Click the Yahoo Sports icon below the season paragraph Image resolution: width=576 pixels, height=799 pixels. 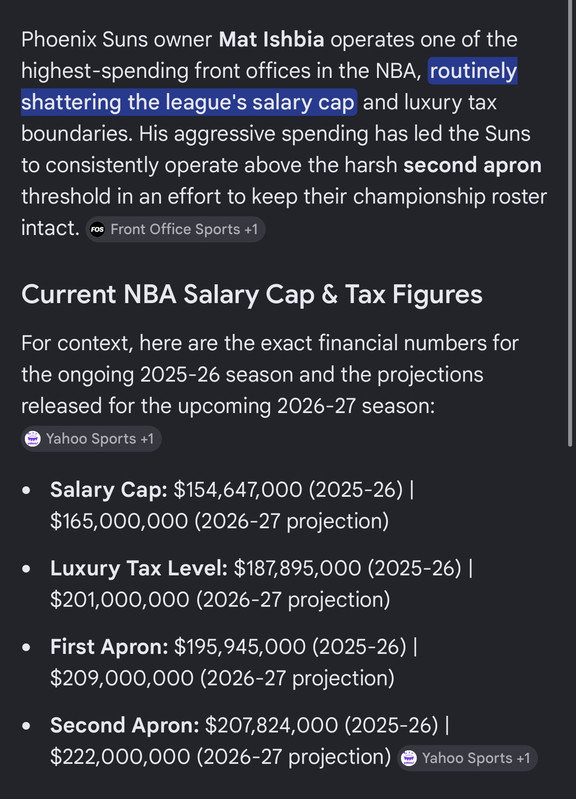[x=33, y=439]
